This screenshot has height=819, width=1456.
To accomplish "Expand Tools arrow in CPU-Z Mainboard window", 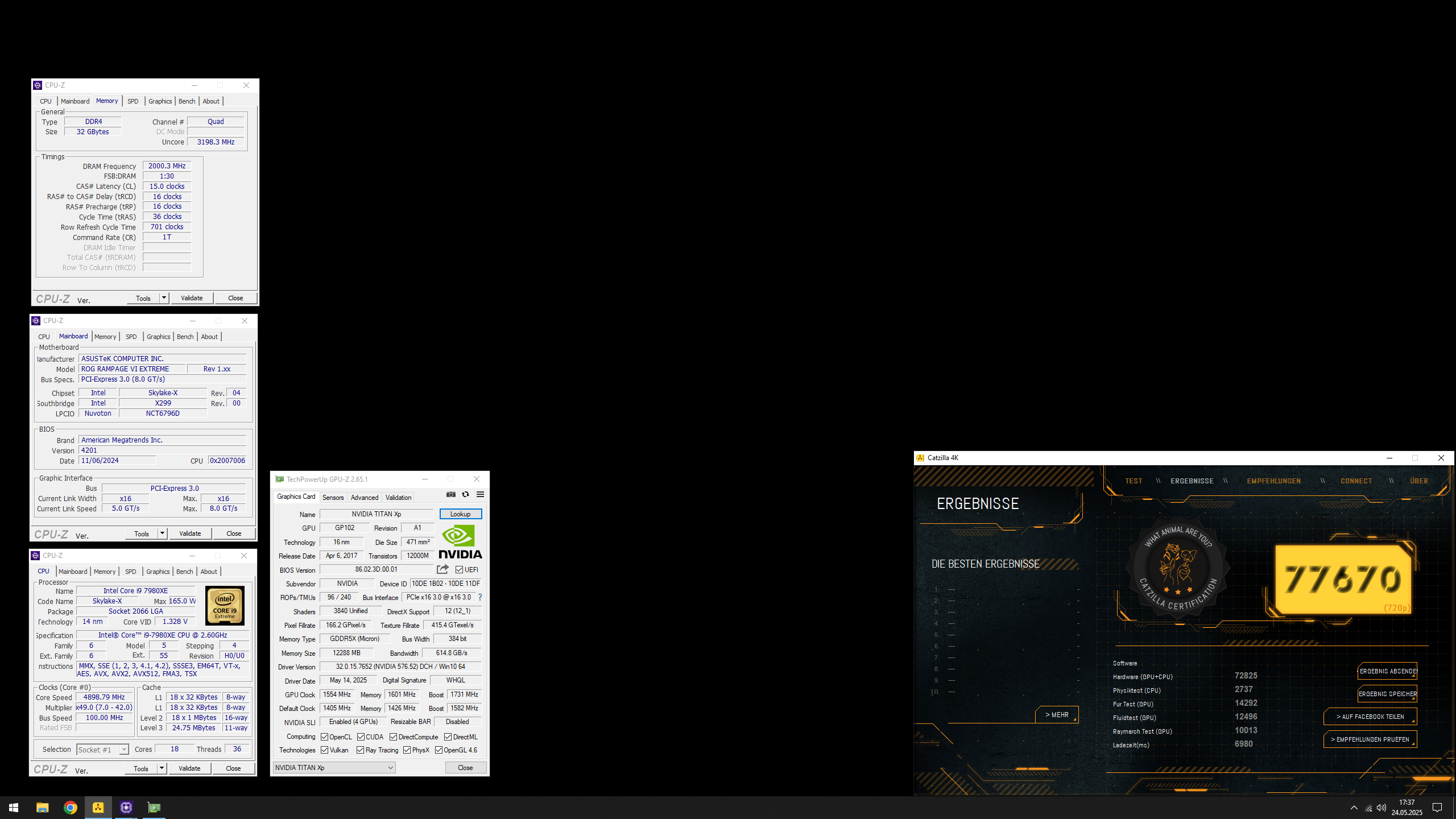I will [x=162, y=533].
